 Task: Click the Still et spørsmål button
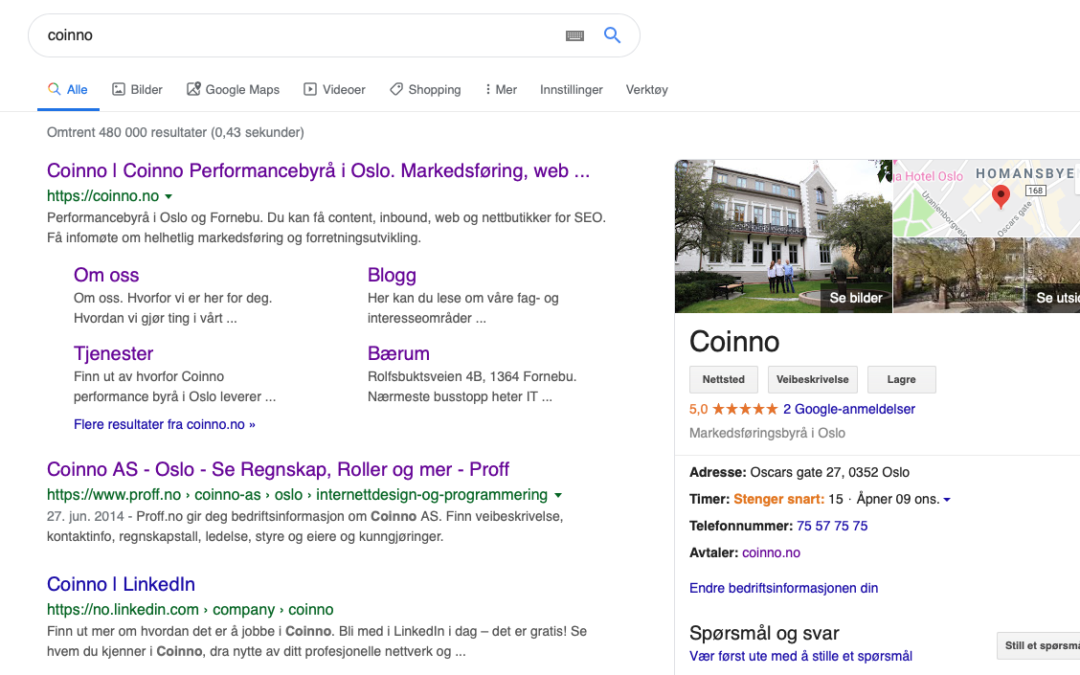pyautogui.click(x=1038, y=645)
